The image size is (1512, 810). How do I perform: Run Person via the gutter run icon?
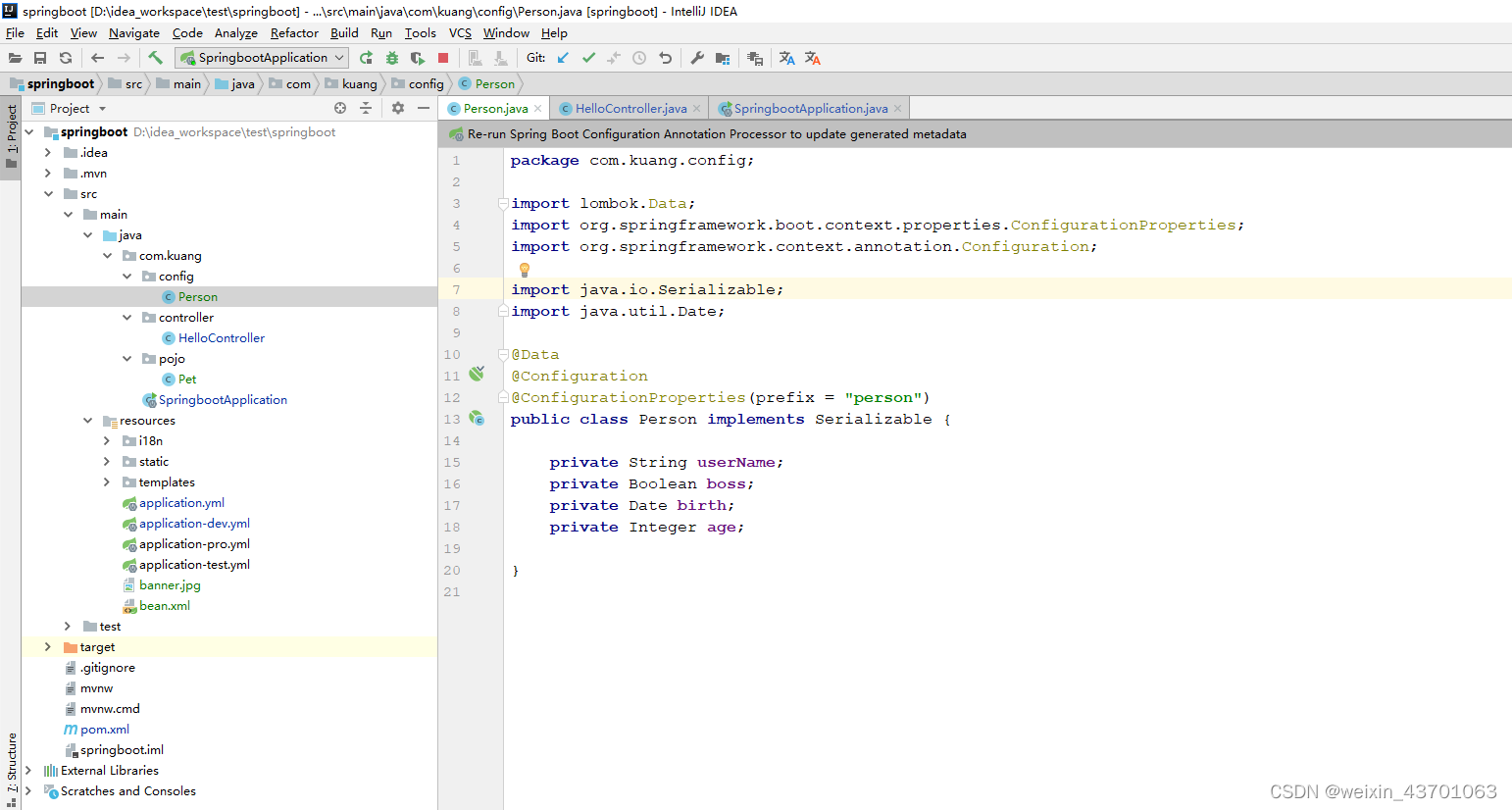pos(477,374)
